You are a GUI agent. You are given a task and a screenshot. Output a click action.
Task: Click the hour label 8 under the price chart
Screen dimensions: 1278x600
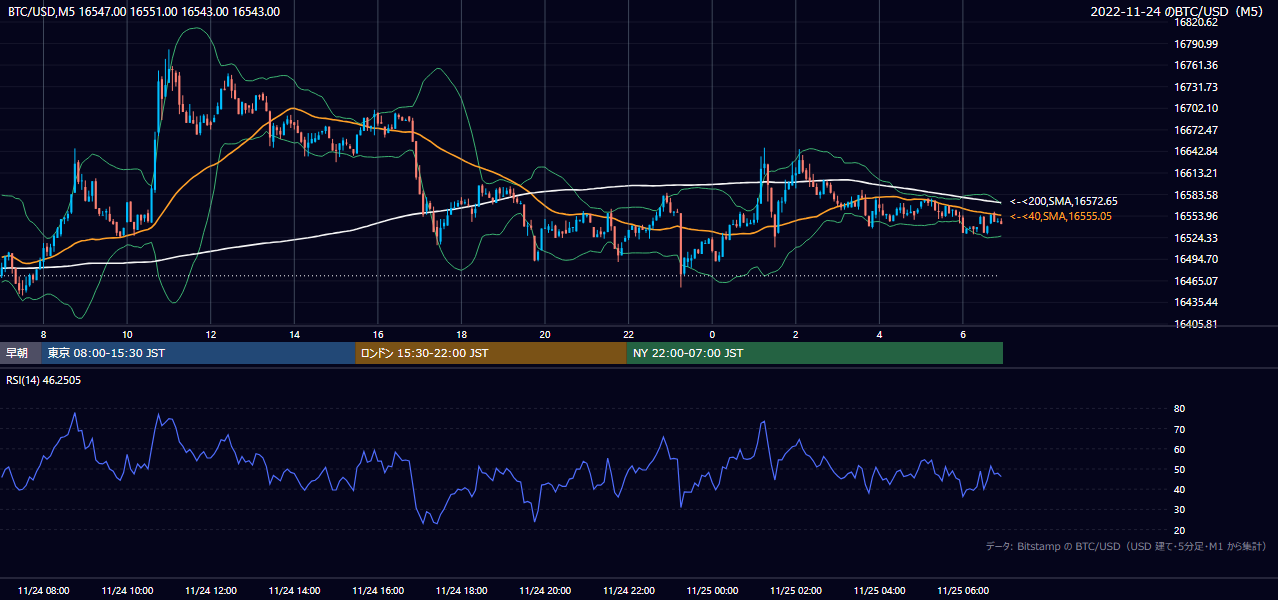click(43, 334)
